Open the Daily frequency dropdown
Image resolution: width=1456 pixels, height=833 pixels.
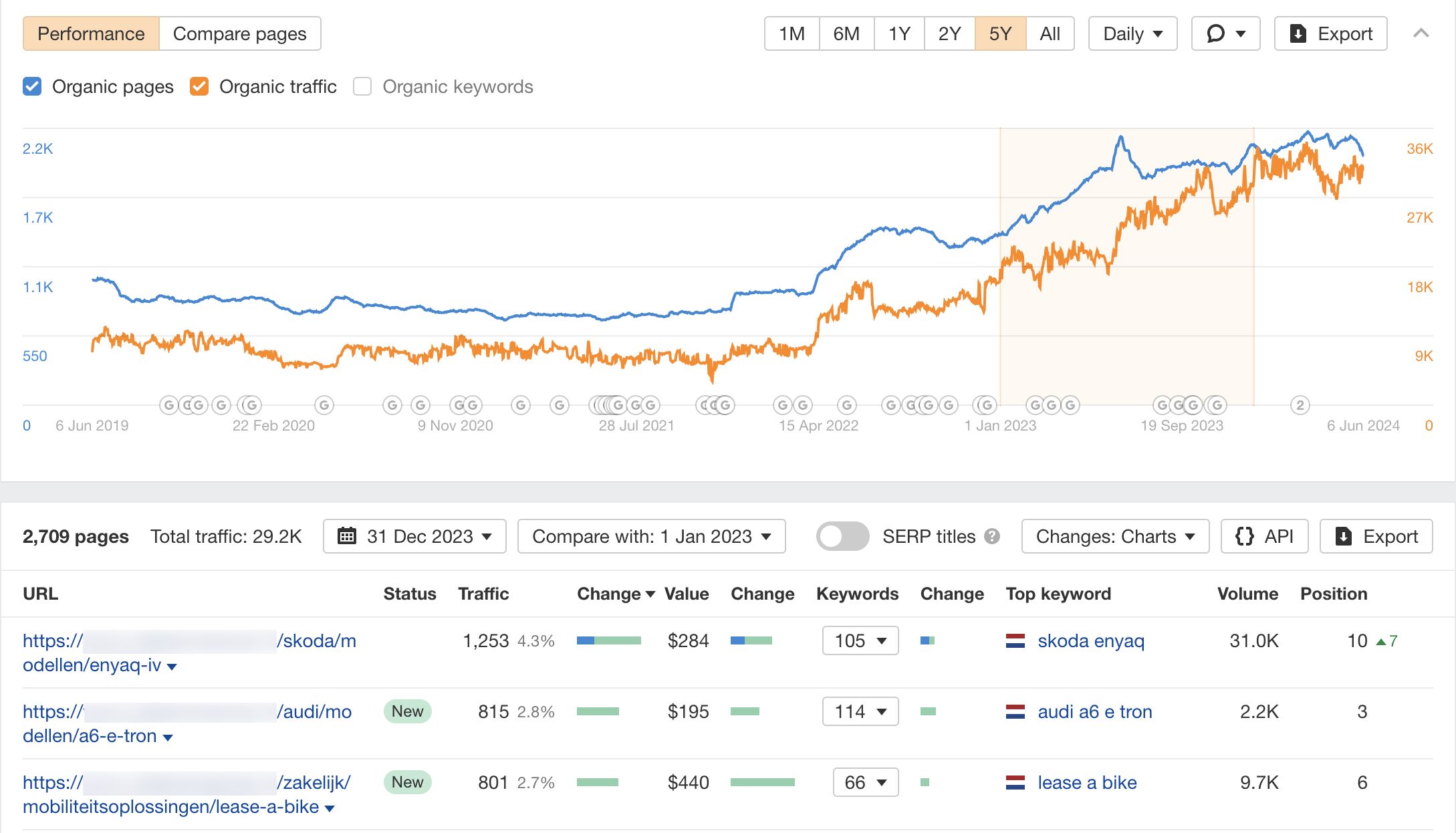[1132, 33]
